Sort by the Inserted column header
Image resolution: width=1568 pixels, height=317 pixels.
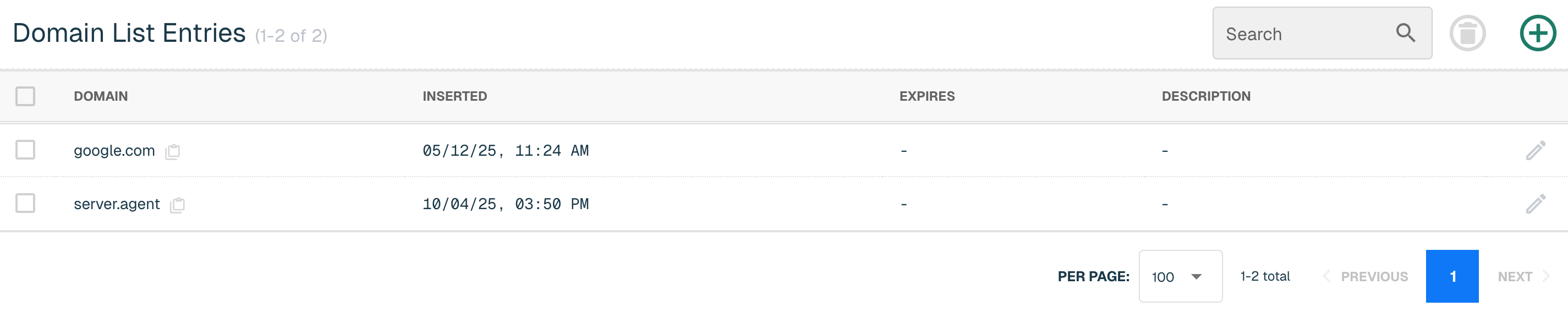tap(454, 96)
